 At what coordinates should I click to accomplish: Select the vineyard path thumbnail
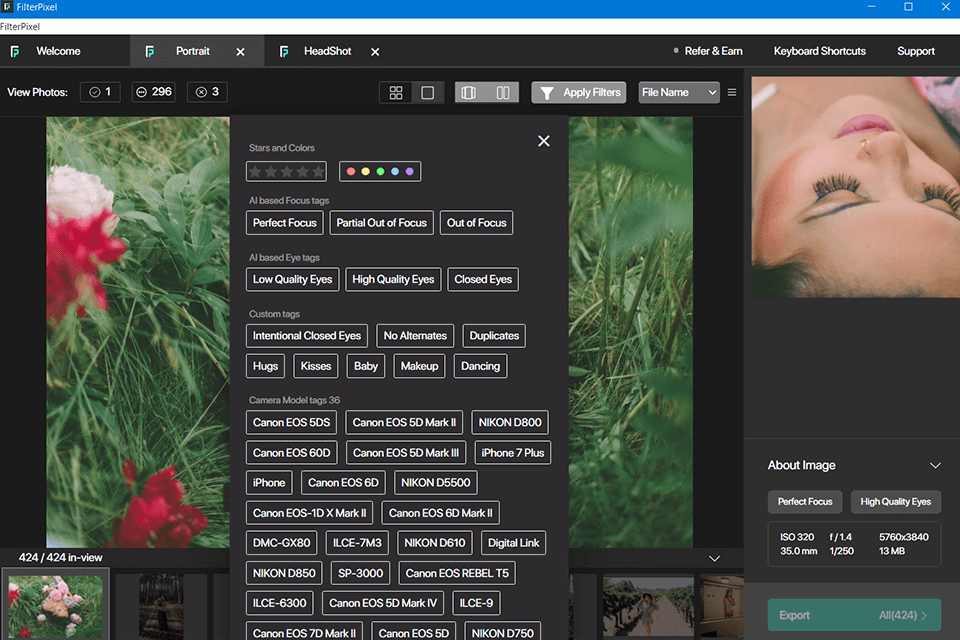648,605
